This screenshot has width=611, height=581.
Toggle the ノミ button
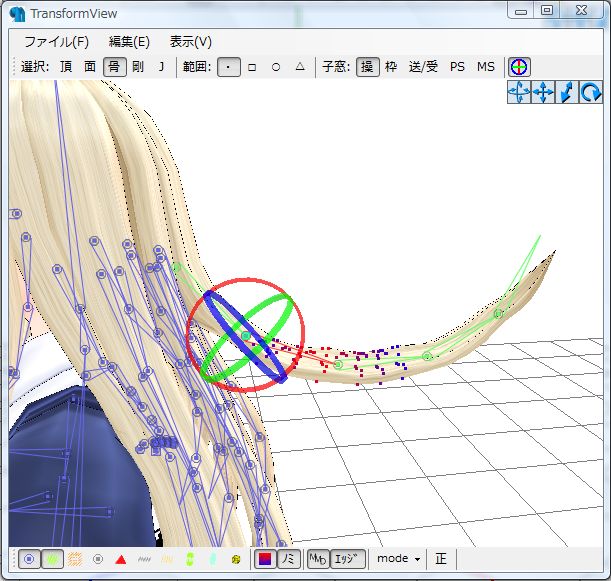[289, 559]
